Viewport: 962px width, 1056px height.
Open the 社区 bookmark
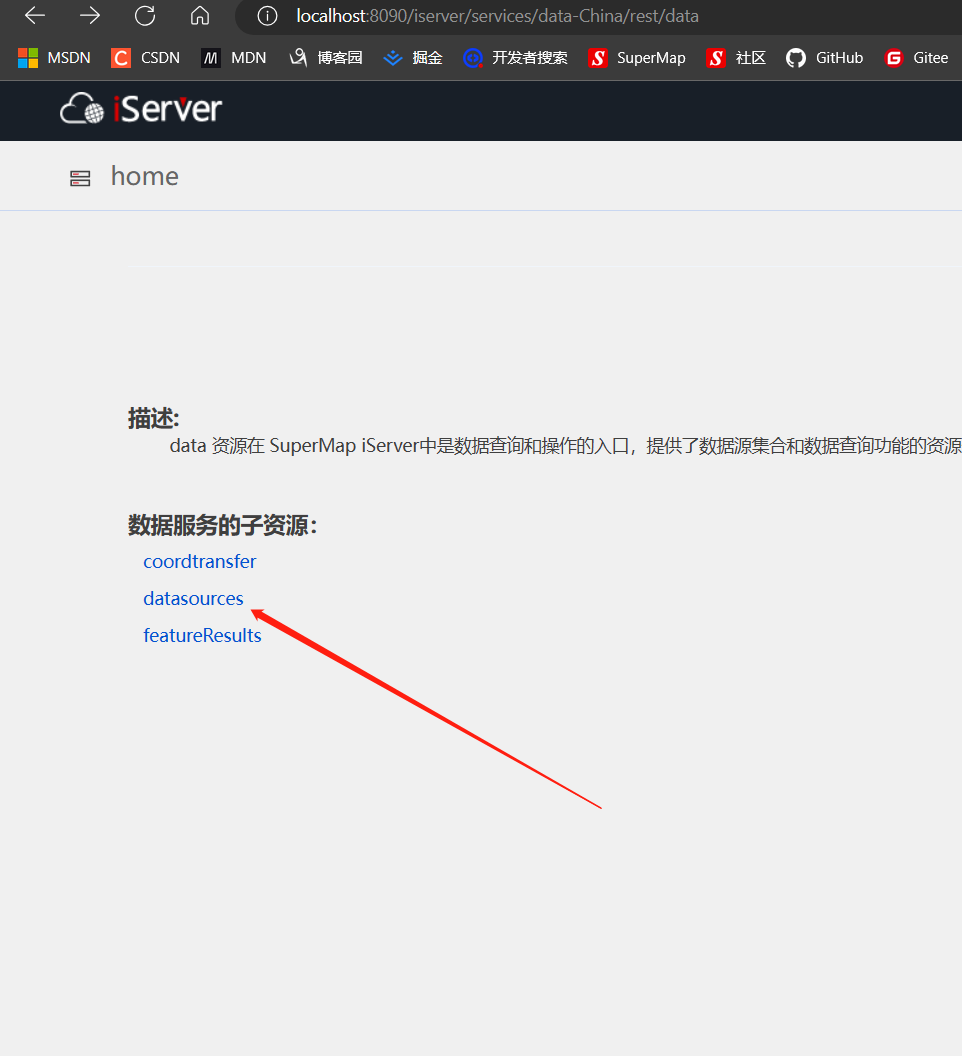pos(736,58)
